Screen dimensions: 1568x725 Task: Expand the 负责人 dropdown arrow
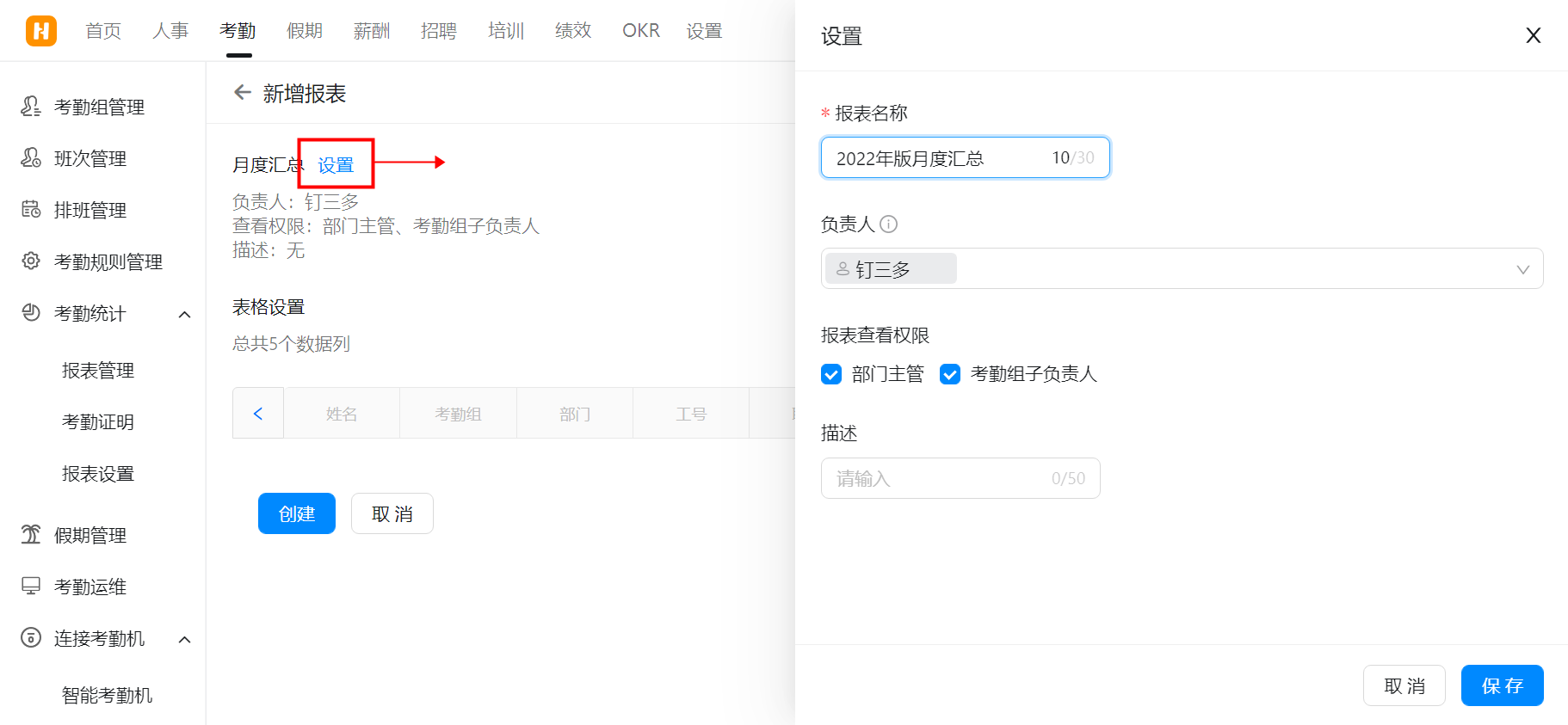1522,269
